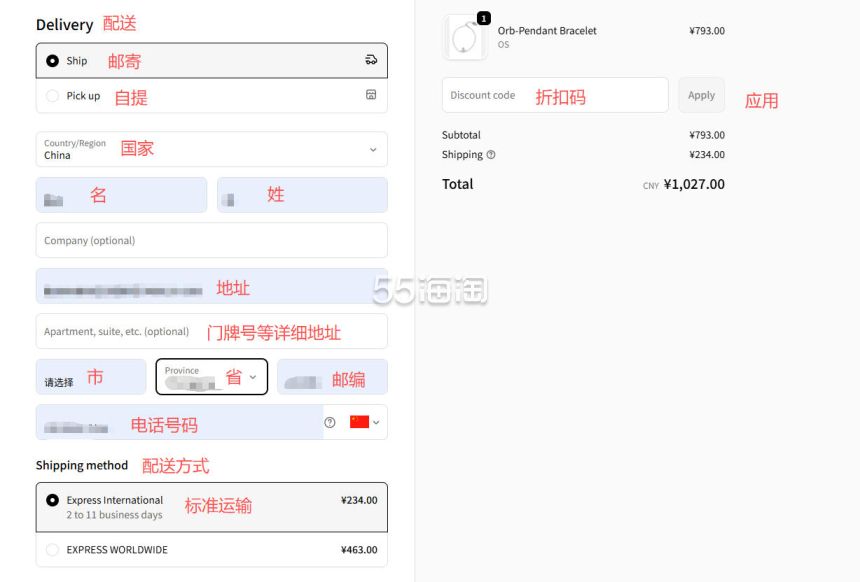Open the phone country code chevron
This screenshot has width=860, height=582.
[x=376, y=422]
